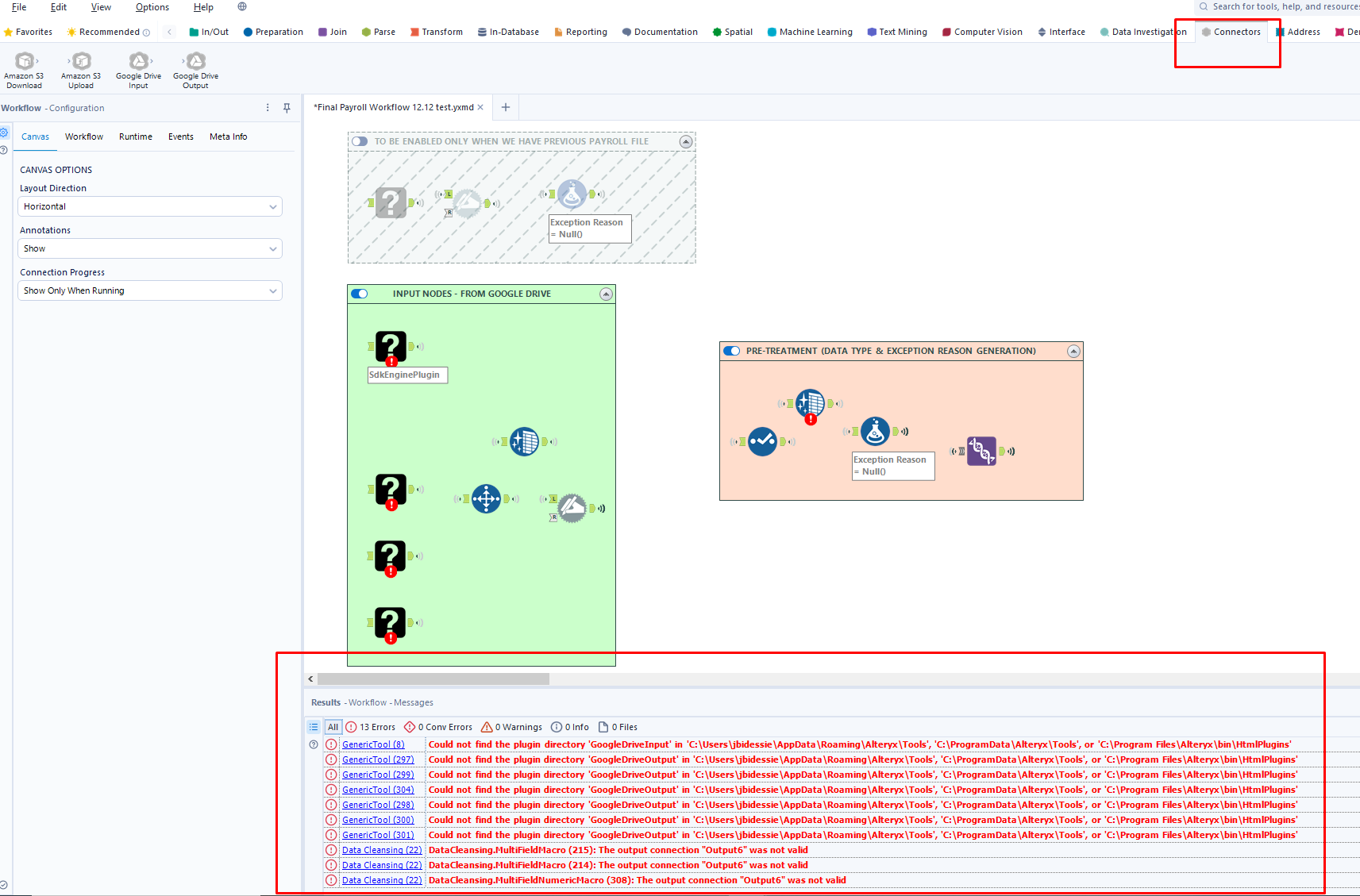
Task: Open the Data Cleansing (22) link
Action: tap(382, 849)
